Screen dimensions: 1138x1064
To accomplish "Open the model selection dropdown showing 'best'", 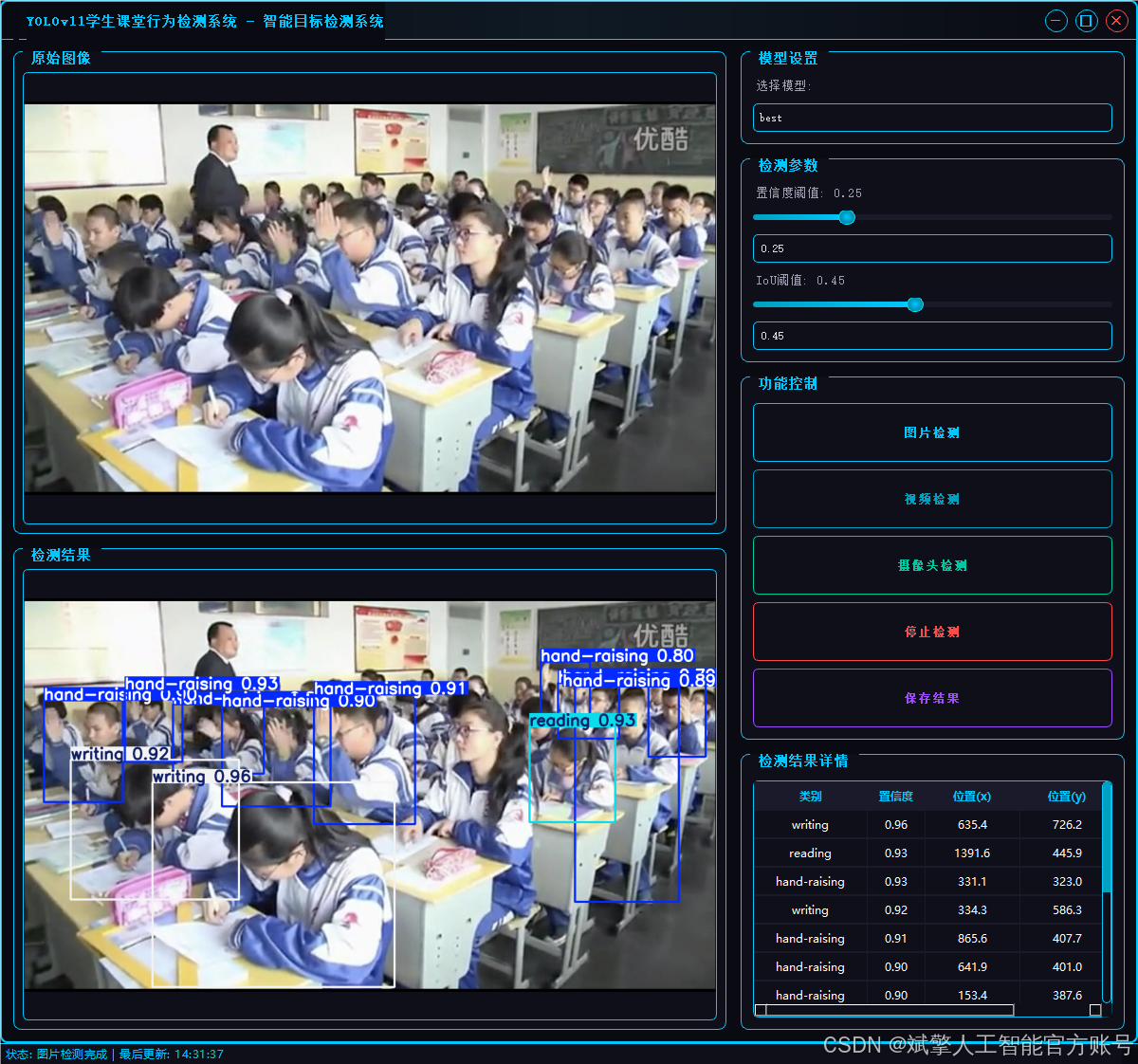I will [x=932, y=118].
